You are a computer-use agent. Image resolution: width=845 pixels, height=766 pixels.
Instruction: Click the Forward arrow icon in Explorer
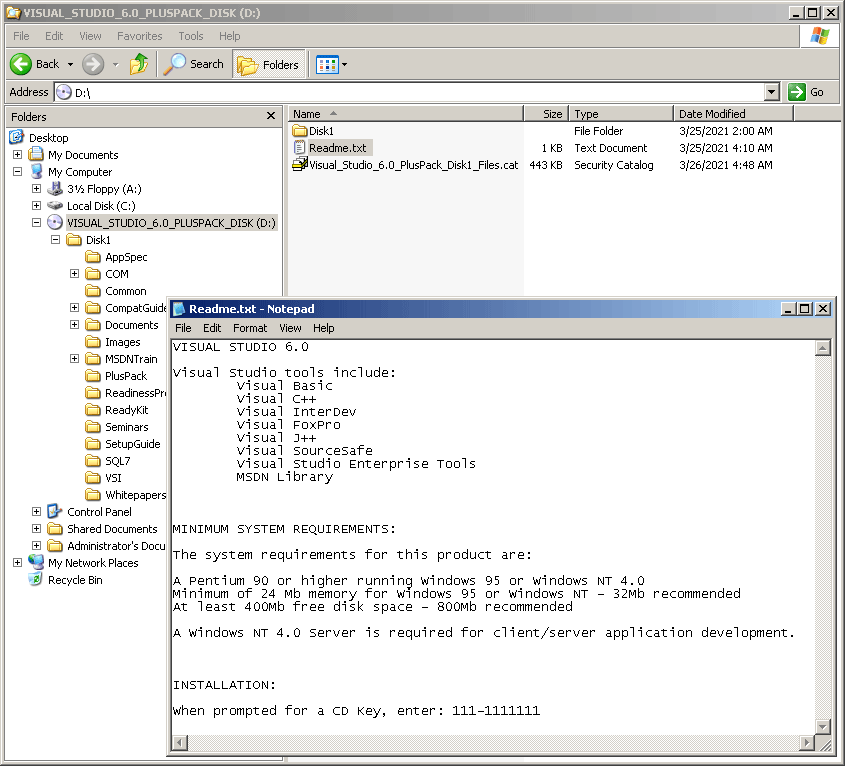[93, 64]
